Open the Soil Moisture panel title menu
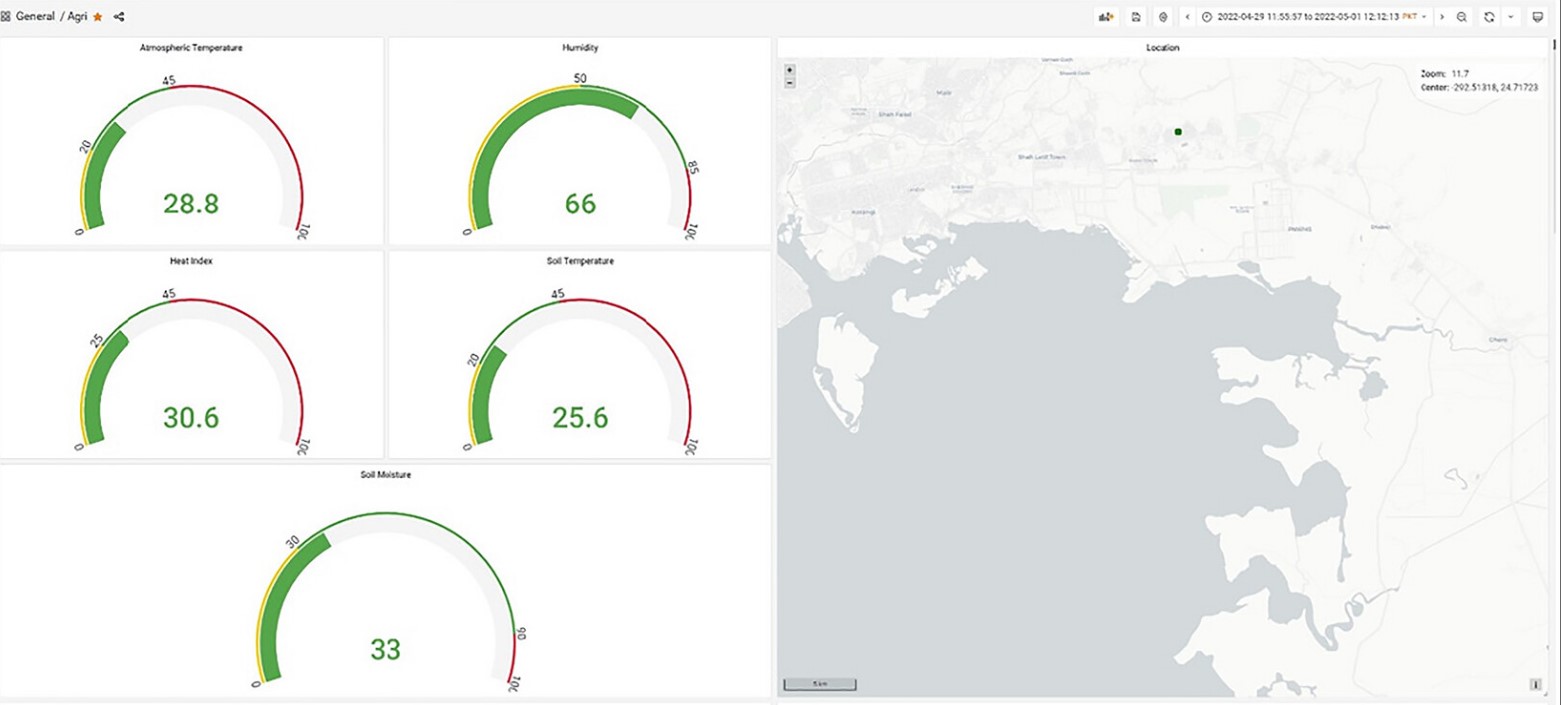The height and width of the screenshot is (705, 1561). 386,475
